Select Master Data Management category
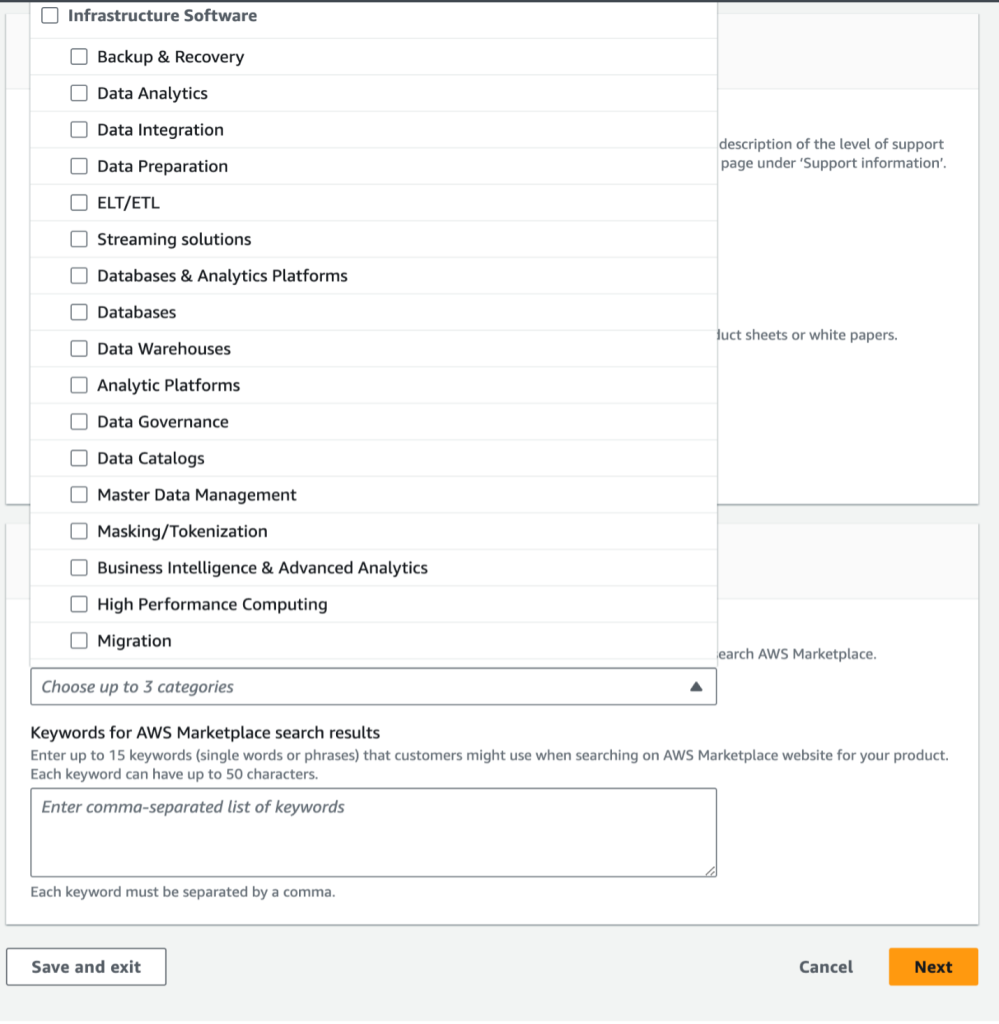Screen dimensions: 999x1024 click(79, 494)
